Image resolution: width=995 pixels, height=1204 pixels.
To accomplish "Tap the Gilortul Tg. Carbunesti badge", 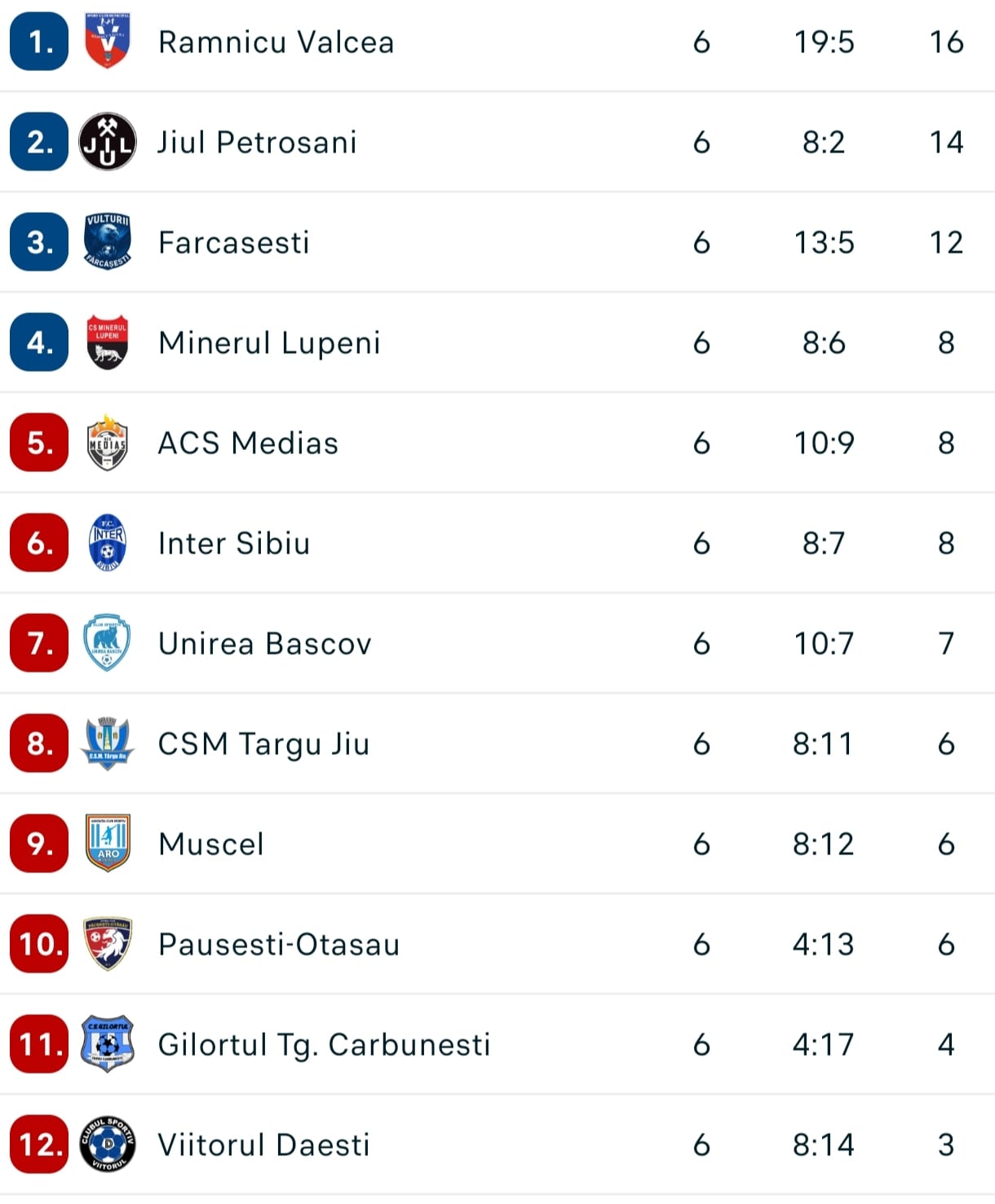I will [108, 1043].
